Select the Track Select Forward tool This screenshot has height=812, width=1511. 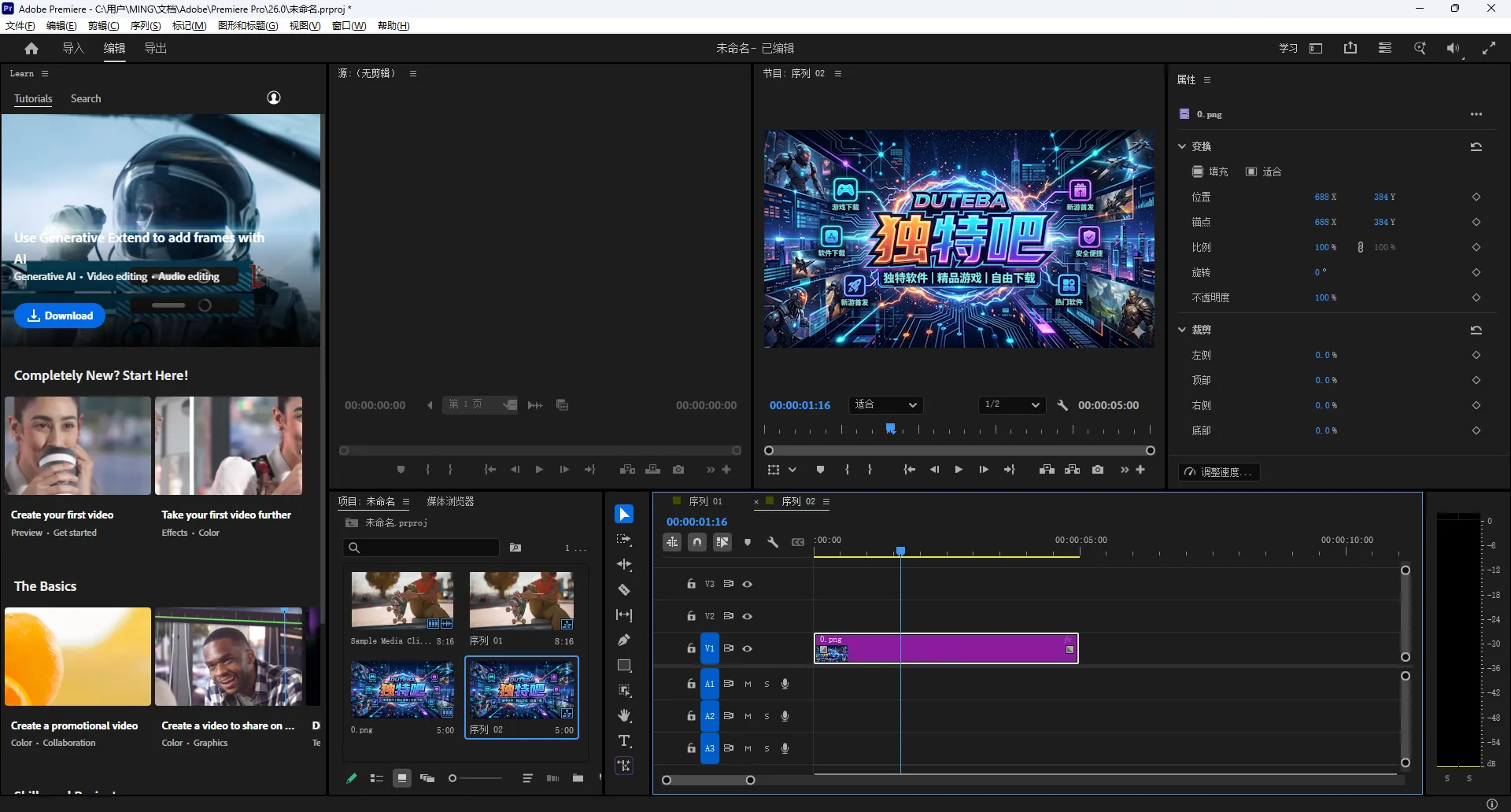coord(624,540)
